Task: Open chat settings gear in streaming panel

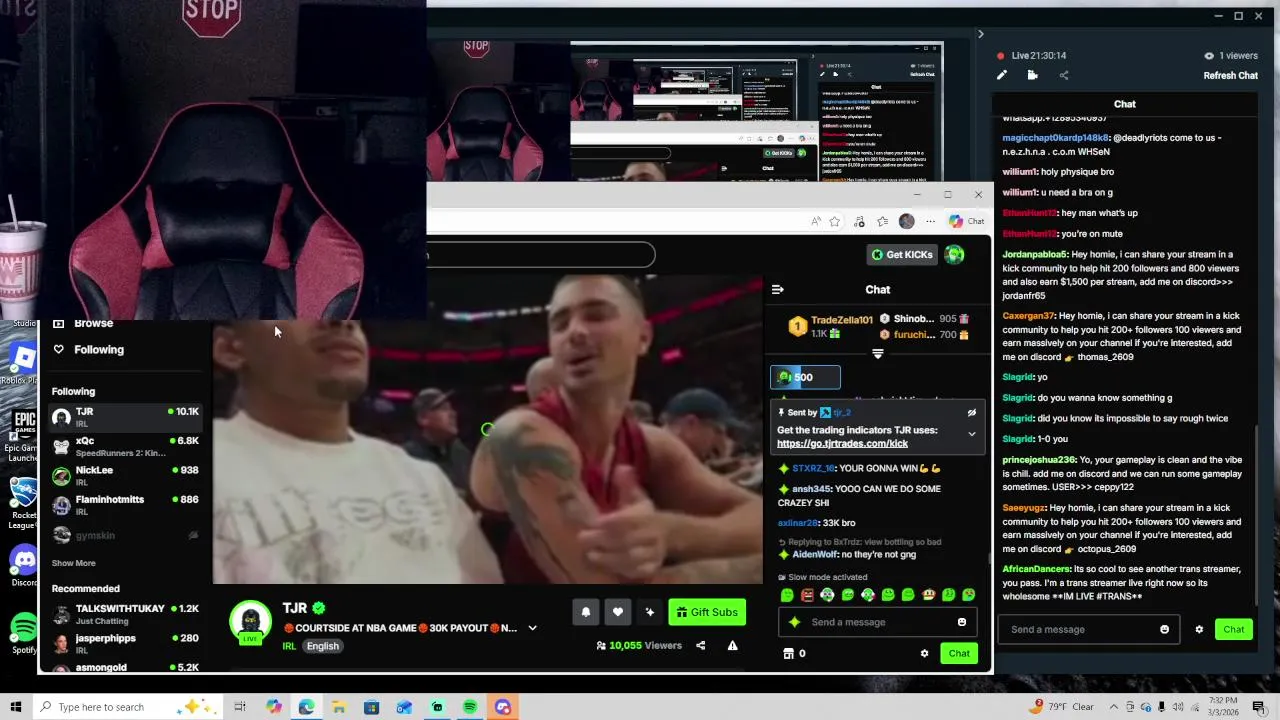Action: coord(1199,629)
